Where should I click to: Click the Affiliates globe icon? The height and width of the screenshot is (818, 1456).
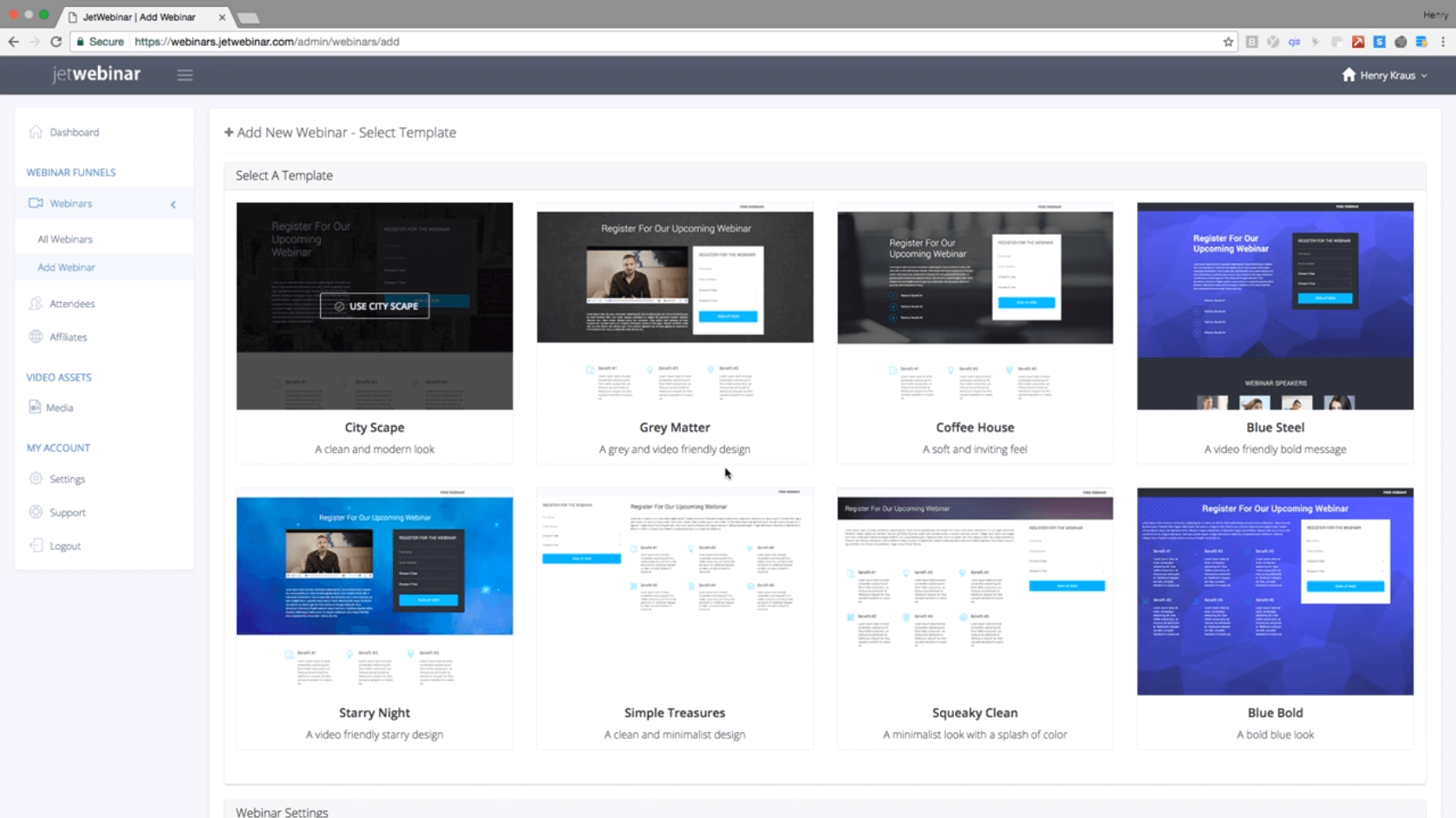click(36, 337)
